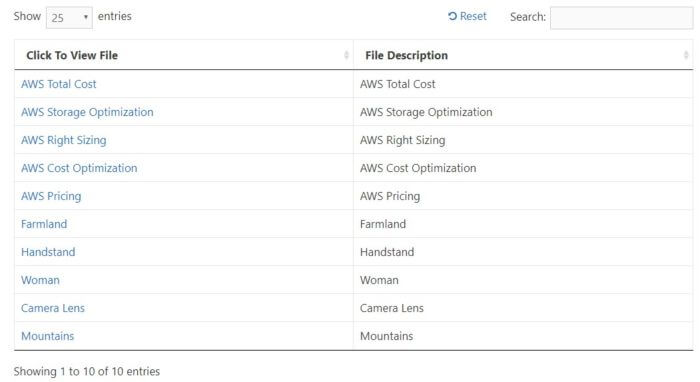700x382 pixels.
Task: Sort by File Description column arrows
Action: (686, 55)
